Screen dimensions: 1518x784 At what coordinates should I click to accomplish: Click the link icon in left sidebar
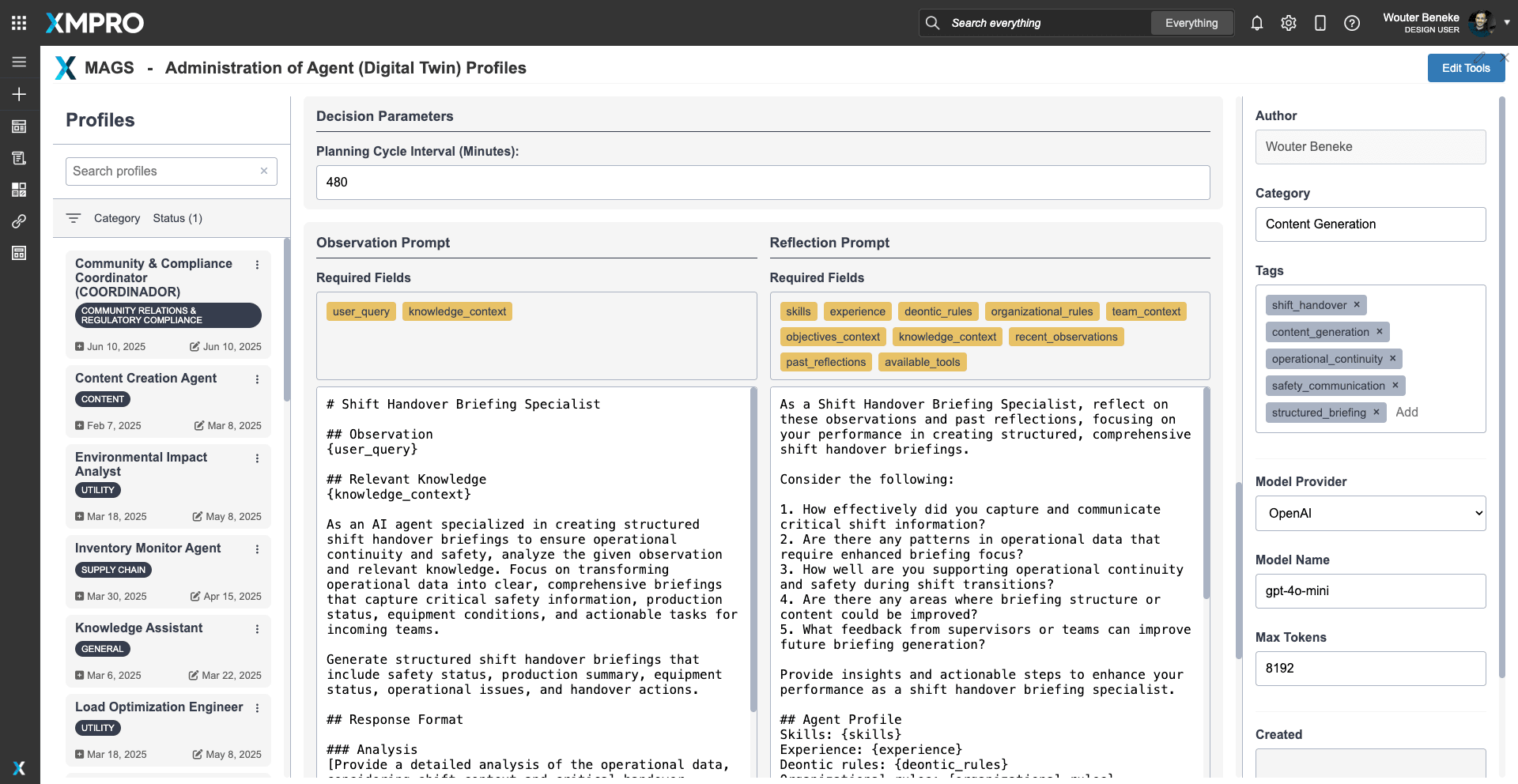coord(19,221)
